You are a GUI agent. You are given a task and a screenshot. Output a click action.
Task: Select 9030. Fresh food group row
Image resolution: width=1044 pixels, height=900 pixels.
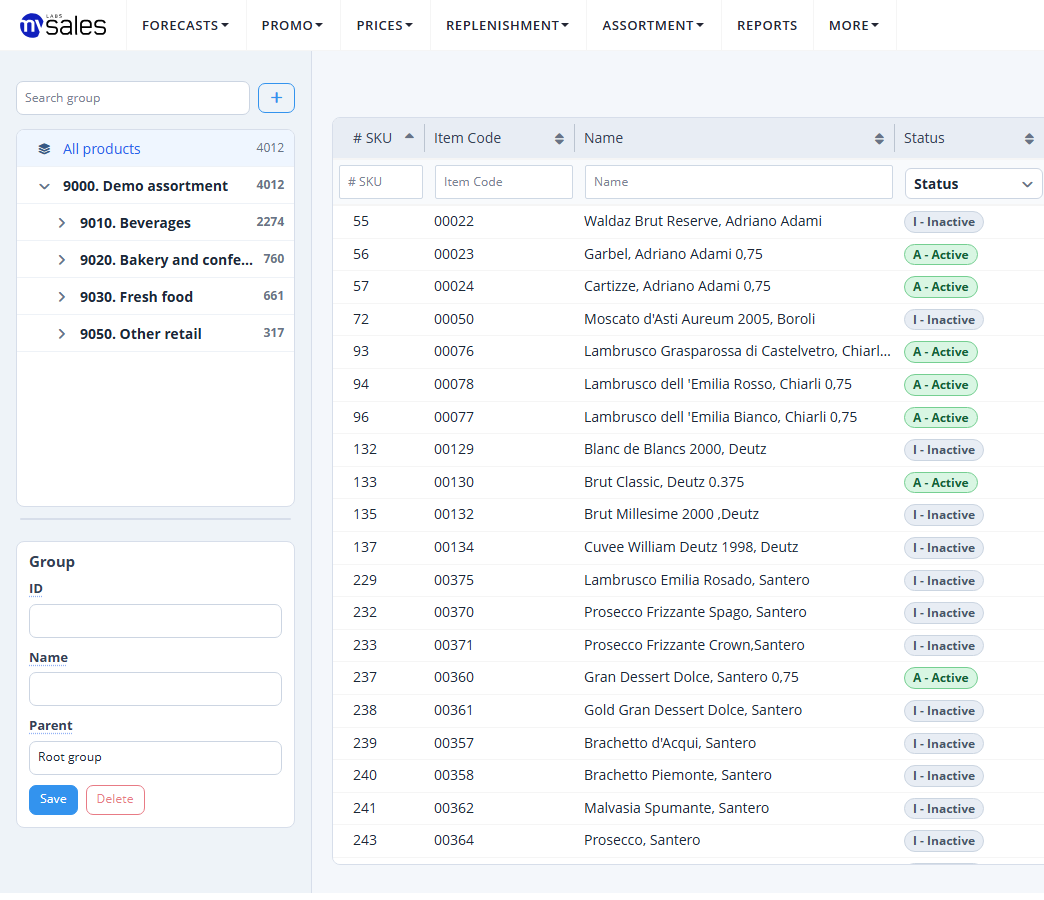pos(156,297)
